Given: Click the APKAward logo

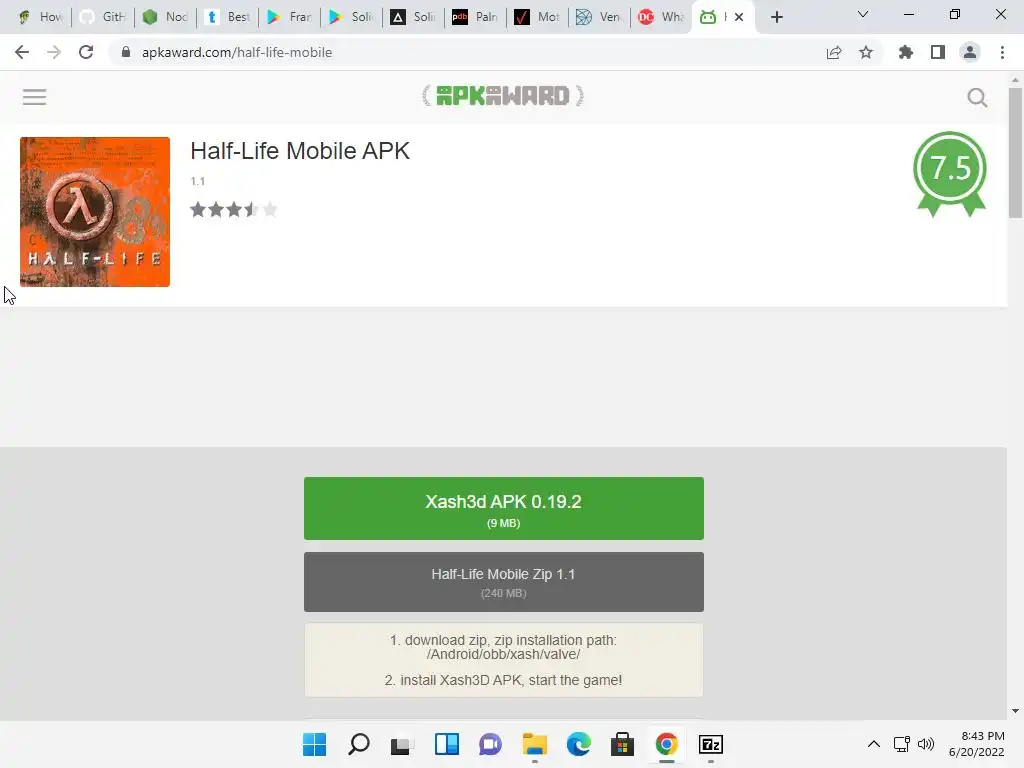Looking at the screenshot, I should 503,96.
